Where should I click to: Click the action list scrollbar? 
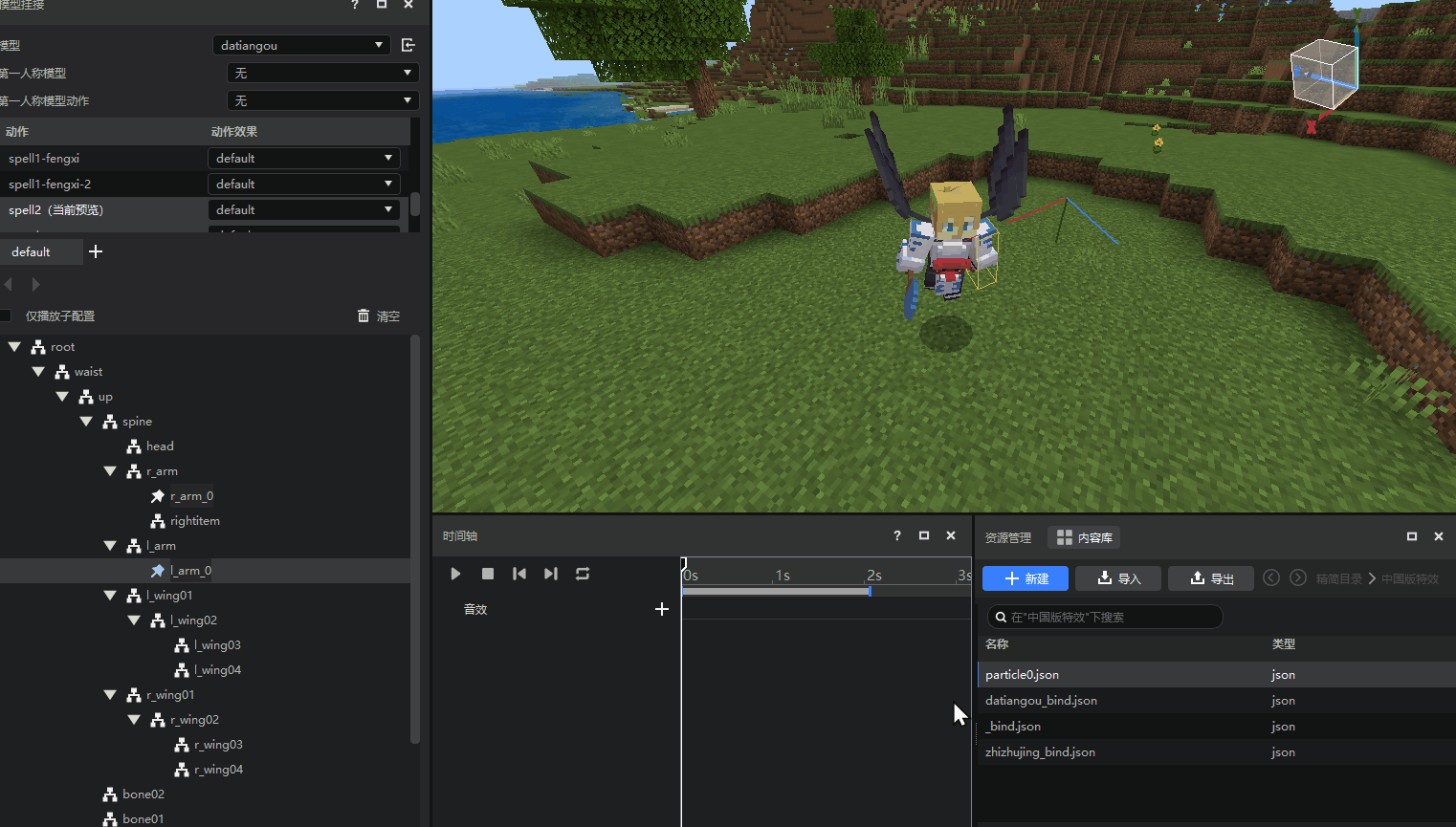[415, 205]
